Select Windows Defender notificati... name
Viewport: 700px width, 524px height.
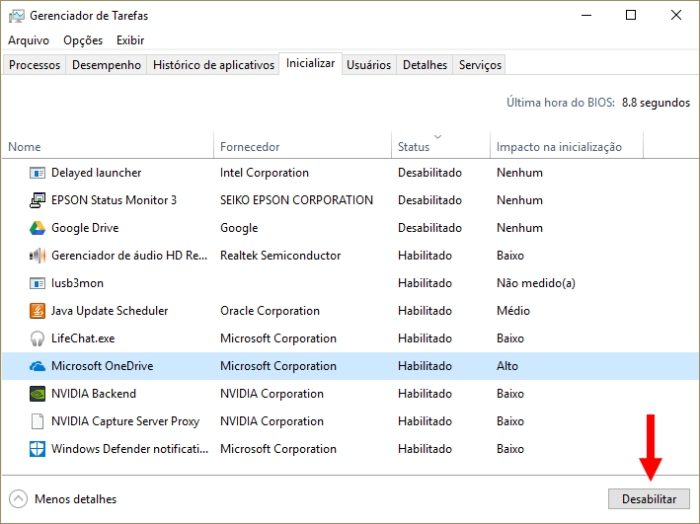pos(129,449)
